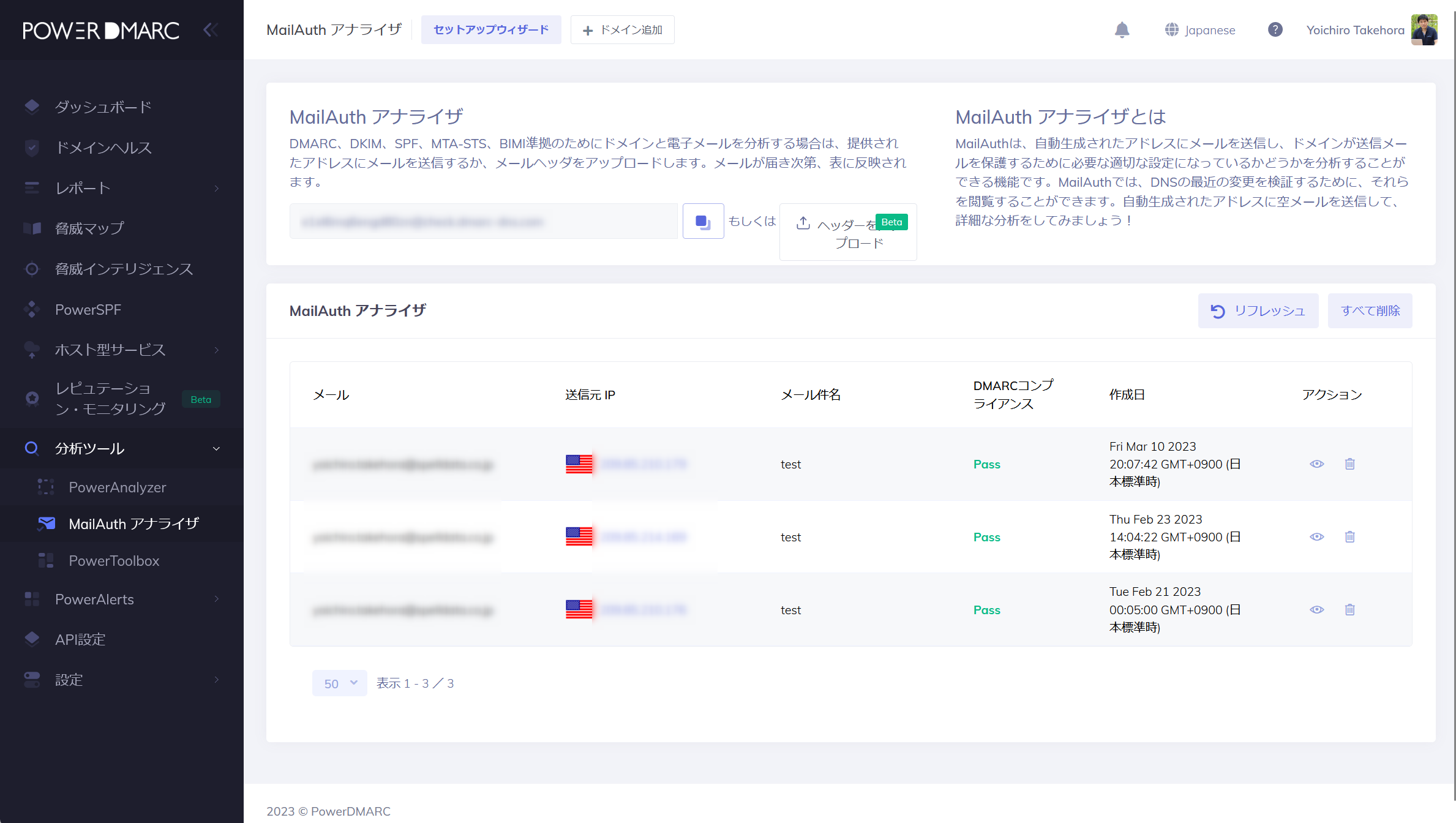This screenshot has width=1456, height=823.
Task: Open notifications bell
Action: [1122, 30]
